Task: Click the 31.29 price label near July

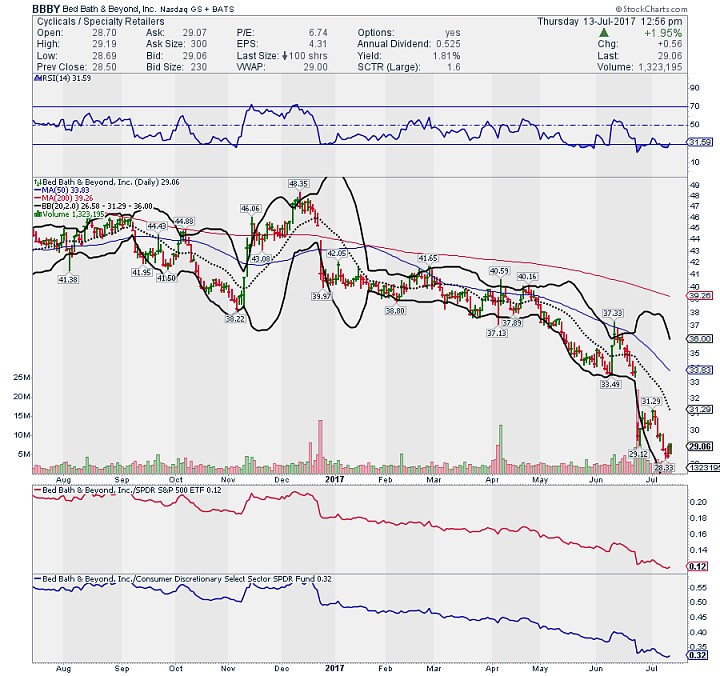Action: click(x=651, y=401)
